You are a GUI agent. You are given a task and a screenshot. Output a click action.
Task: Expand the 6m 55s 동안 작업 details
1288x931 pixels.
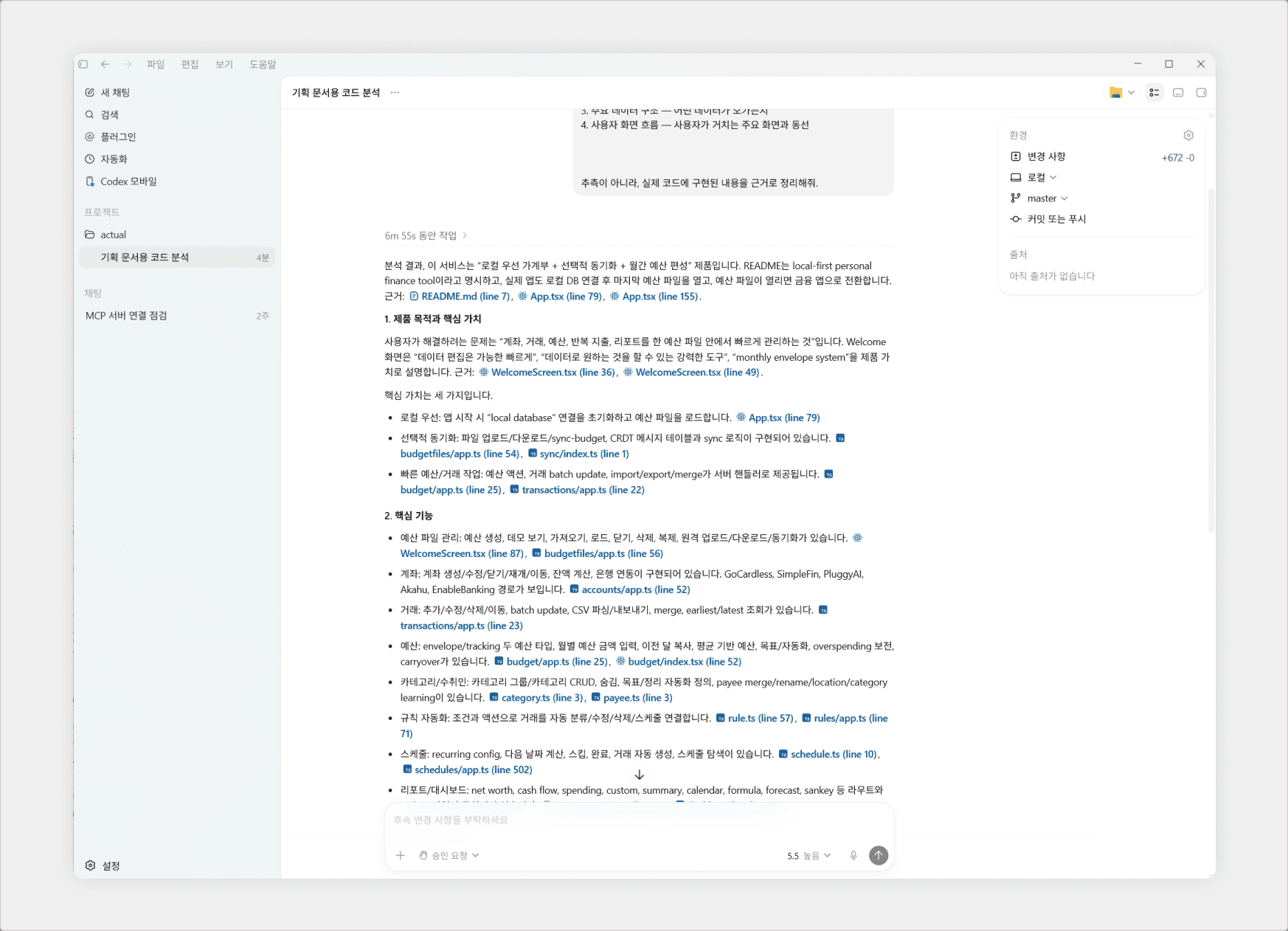(x=426, y=235)
